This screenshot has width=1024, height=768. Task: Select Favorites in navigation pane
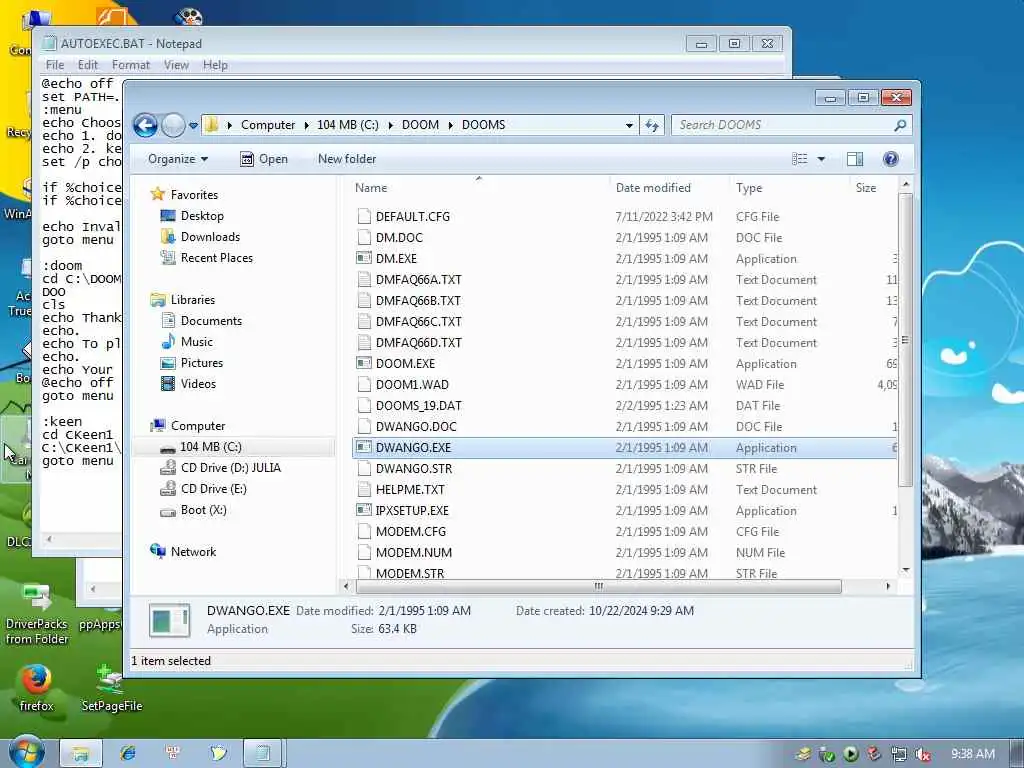pos(194,195)
